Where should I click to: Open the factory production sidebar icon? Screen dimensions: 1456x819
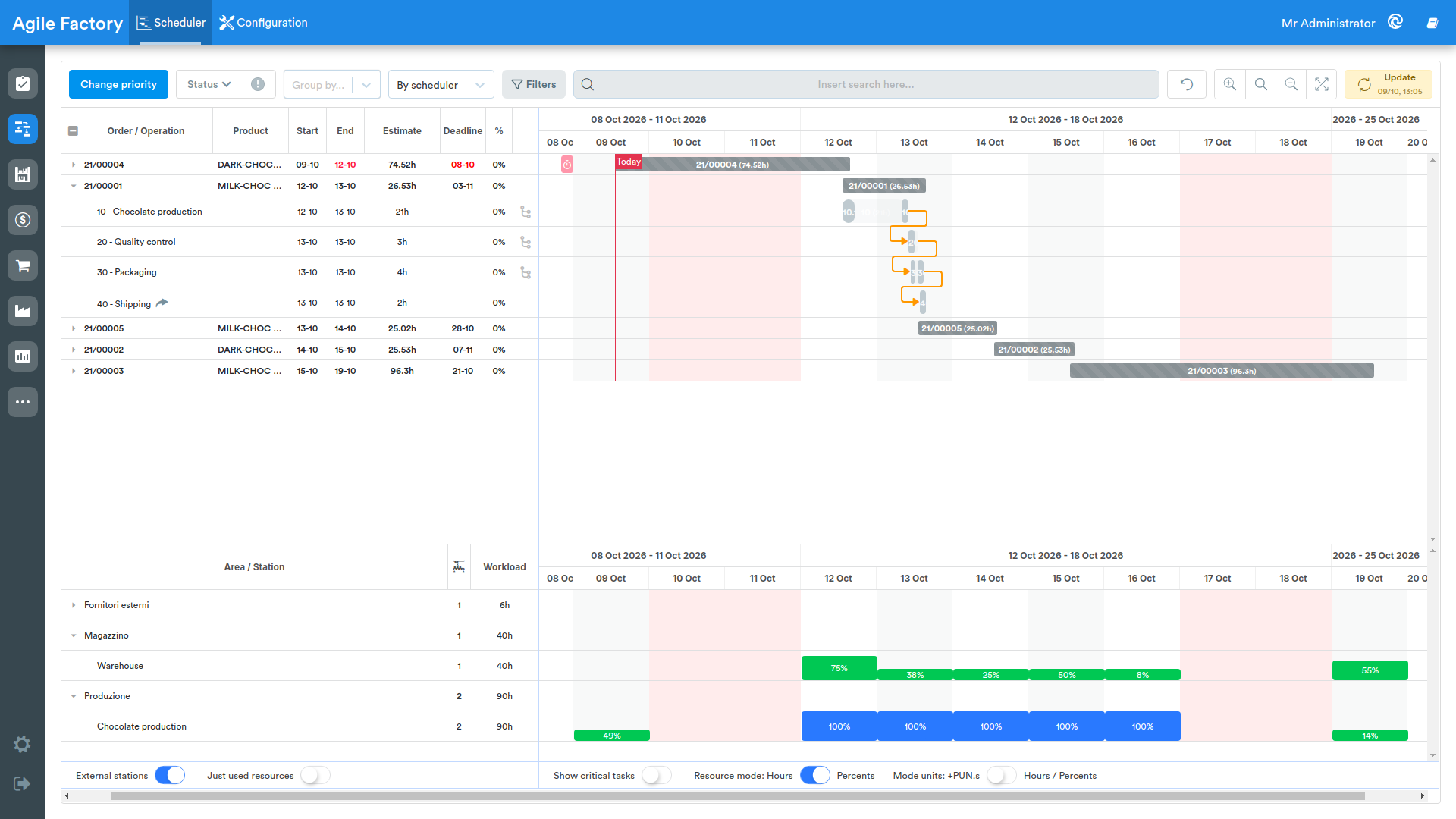[23, 311]
